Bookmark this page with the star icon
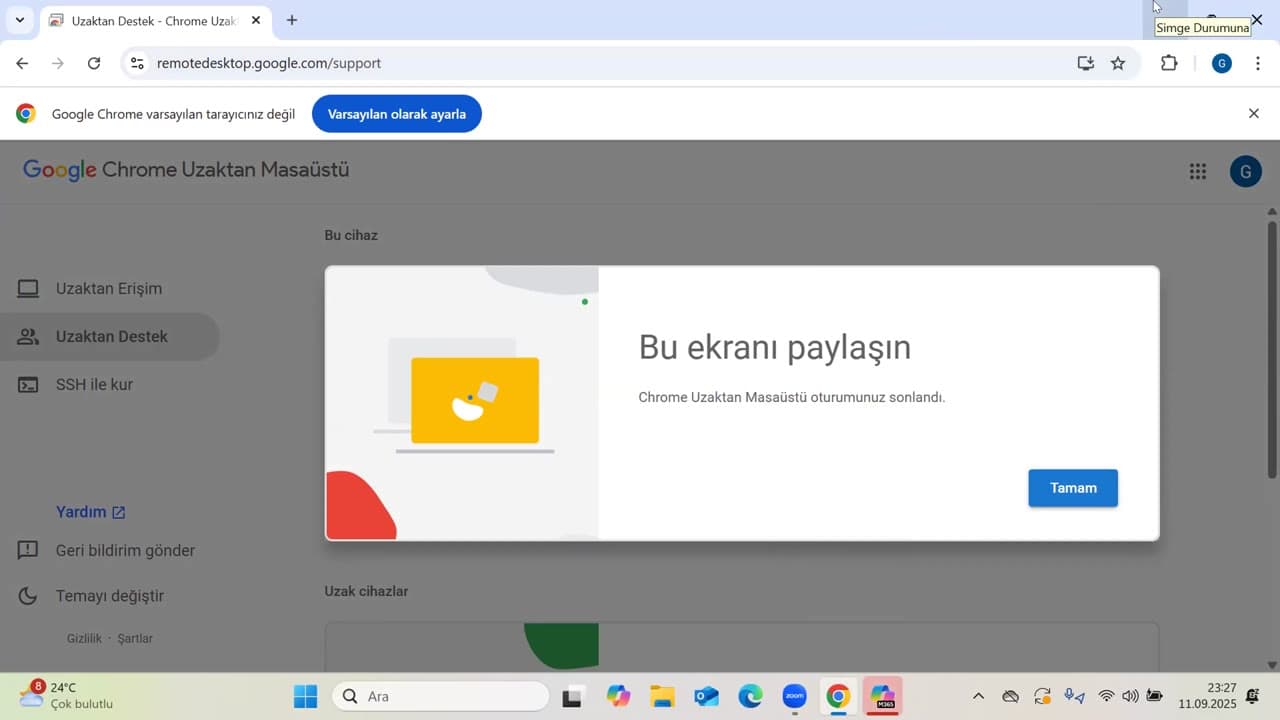 click(x=1118, y=63)
